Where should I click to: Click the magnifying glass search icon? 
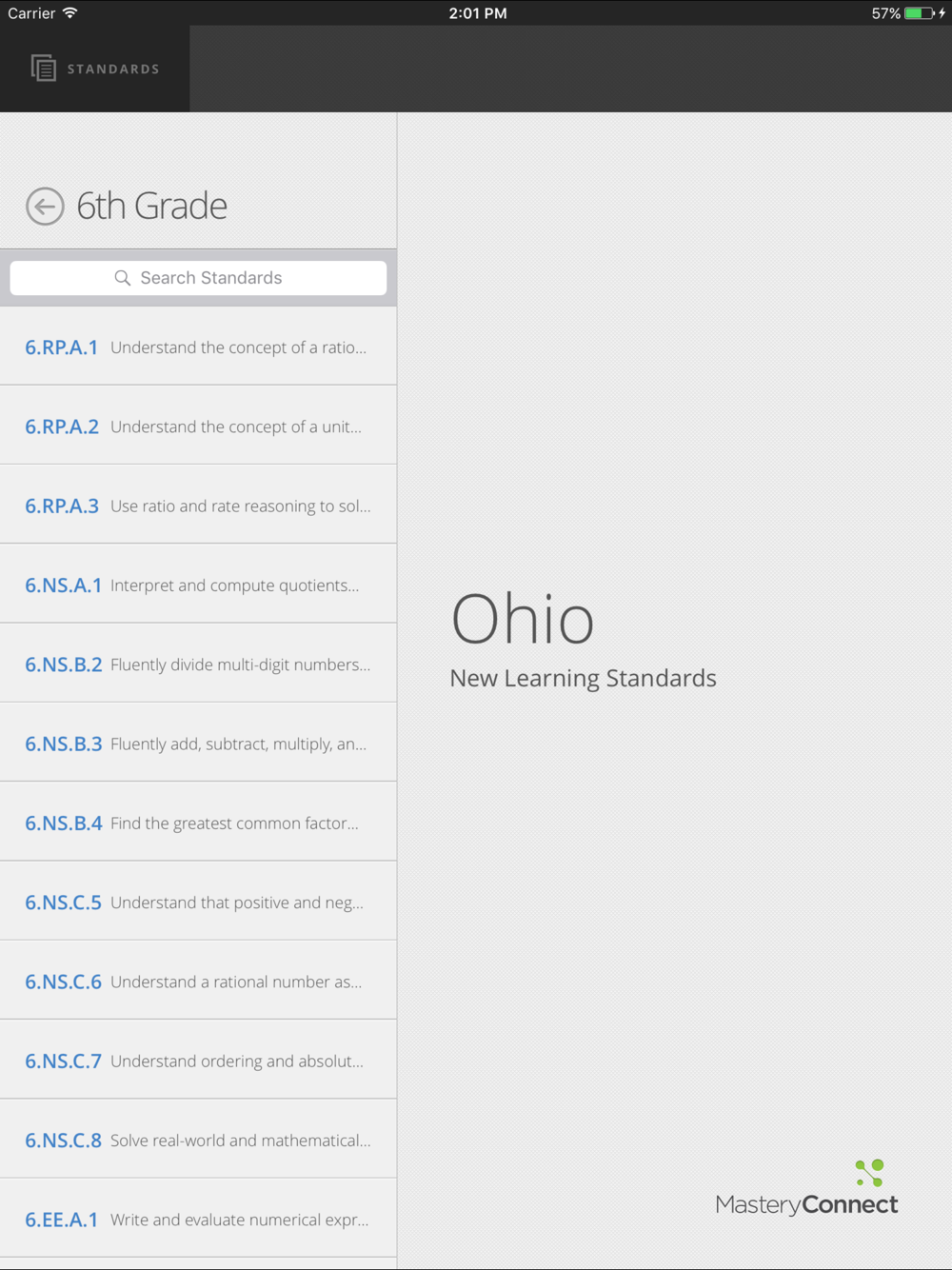(x=123, y=278)
